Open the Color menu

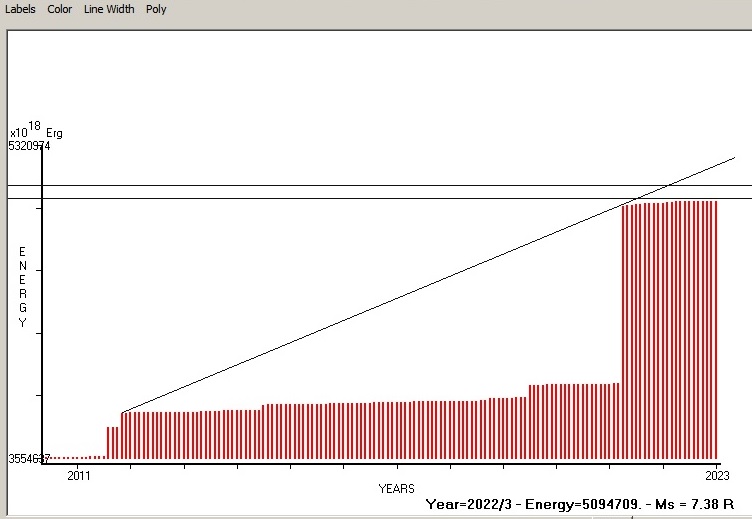tap(59, 9)
